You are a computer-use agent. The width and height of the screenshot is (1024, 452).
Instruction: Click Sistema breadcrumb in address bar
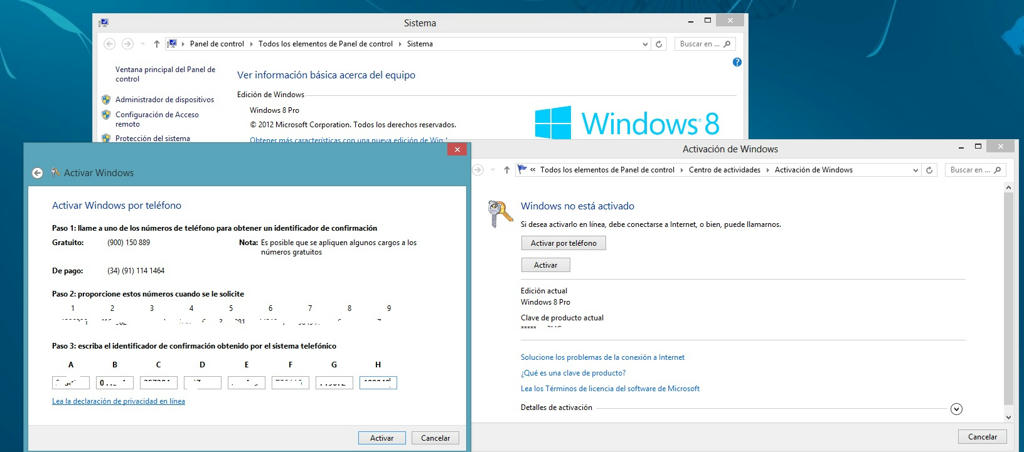(419, 44)
